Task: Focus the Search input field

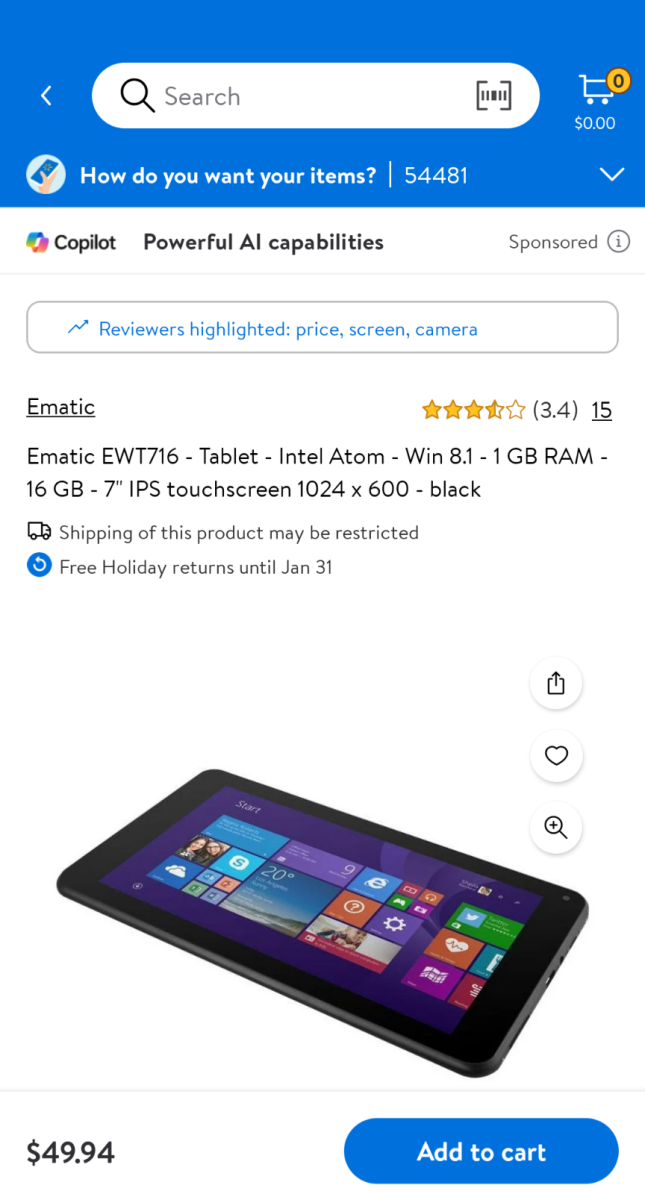Action: pyautogui.click(x=316, y=96)
